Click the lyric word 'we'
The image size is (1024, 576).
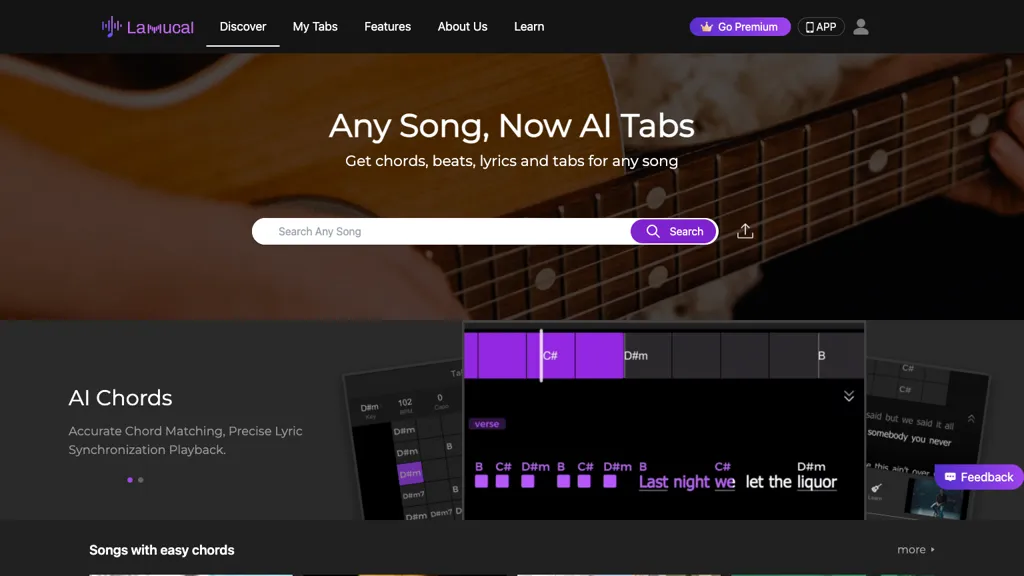725,482
